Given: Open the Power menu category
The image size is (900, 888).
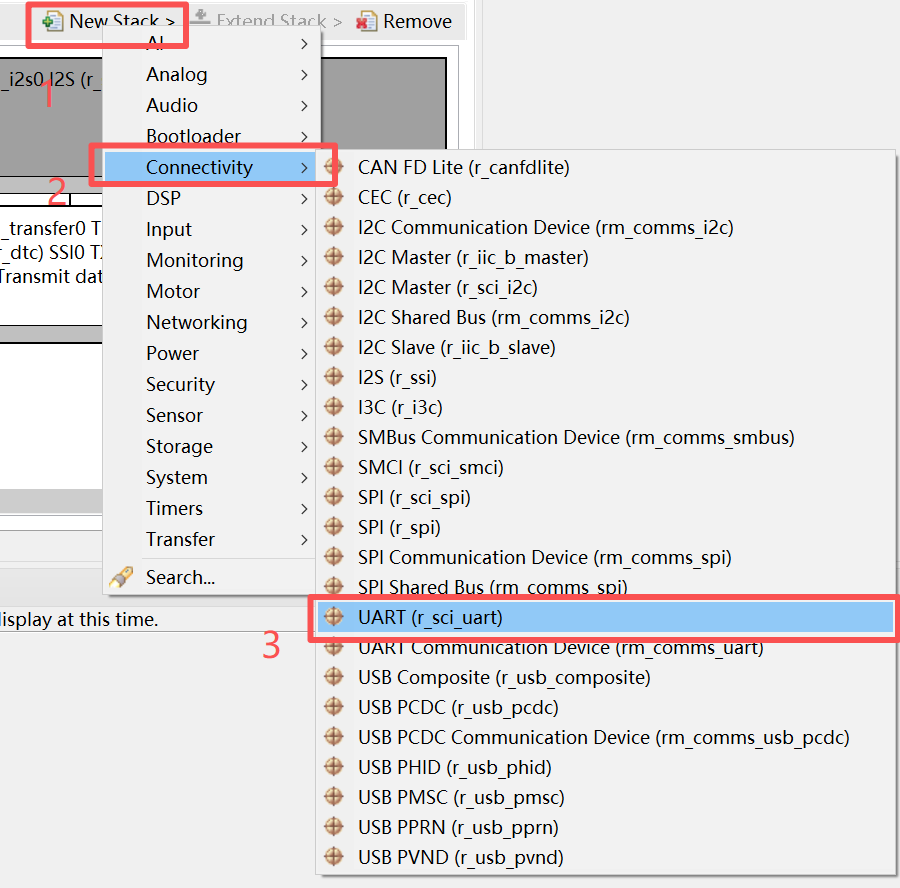Looking at the screenshot, I should pyautogui.click(x=210, y=353).
